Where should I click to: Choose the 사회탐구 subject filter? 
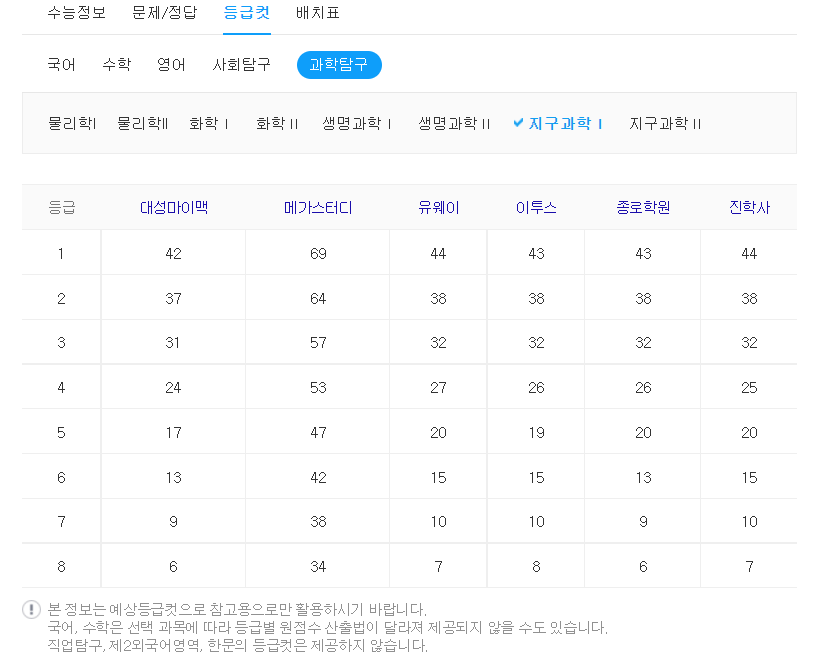[x=241, y=64]
